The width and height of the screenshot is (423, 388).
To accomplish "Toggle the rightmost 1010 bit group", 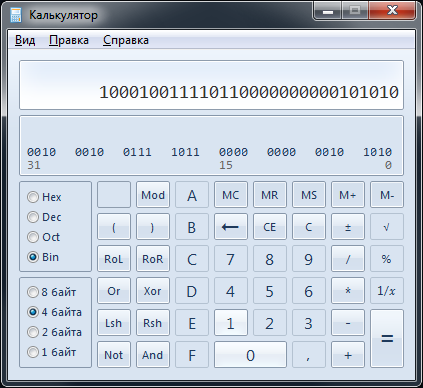I will tap(377, 152).
